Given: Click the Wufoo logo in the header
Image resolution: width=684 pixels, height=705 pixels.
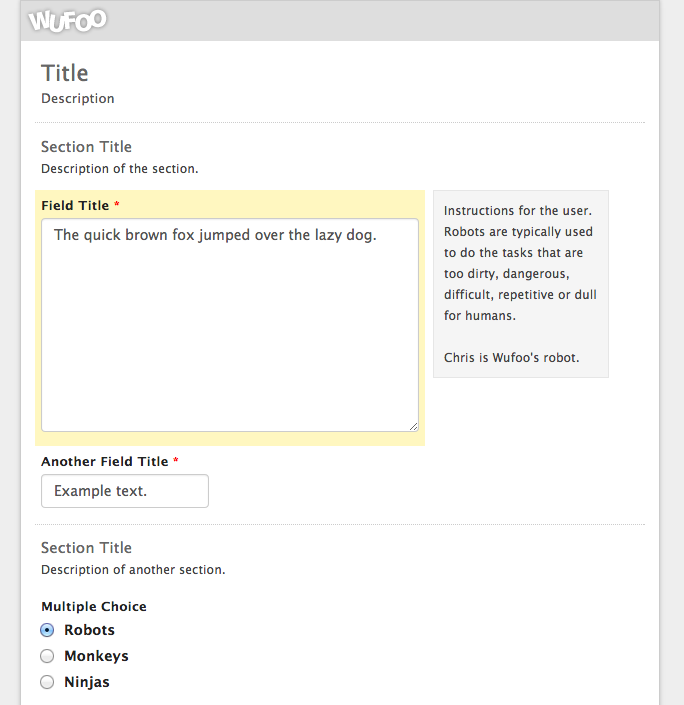Looking at the screenshot, I should point(68,20).
